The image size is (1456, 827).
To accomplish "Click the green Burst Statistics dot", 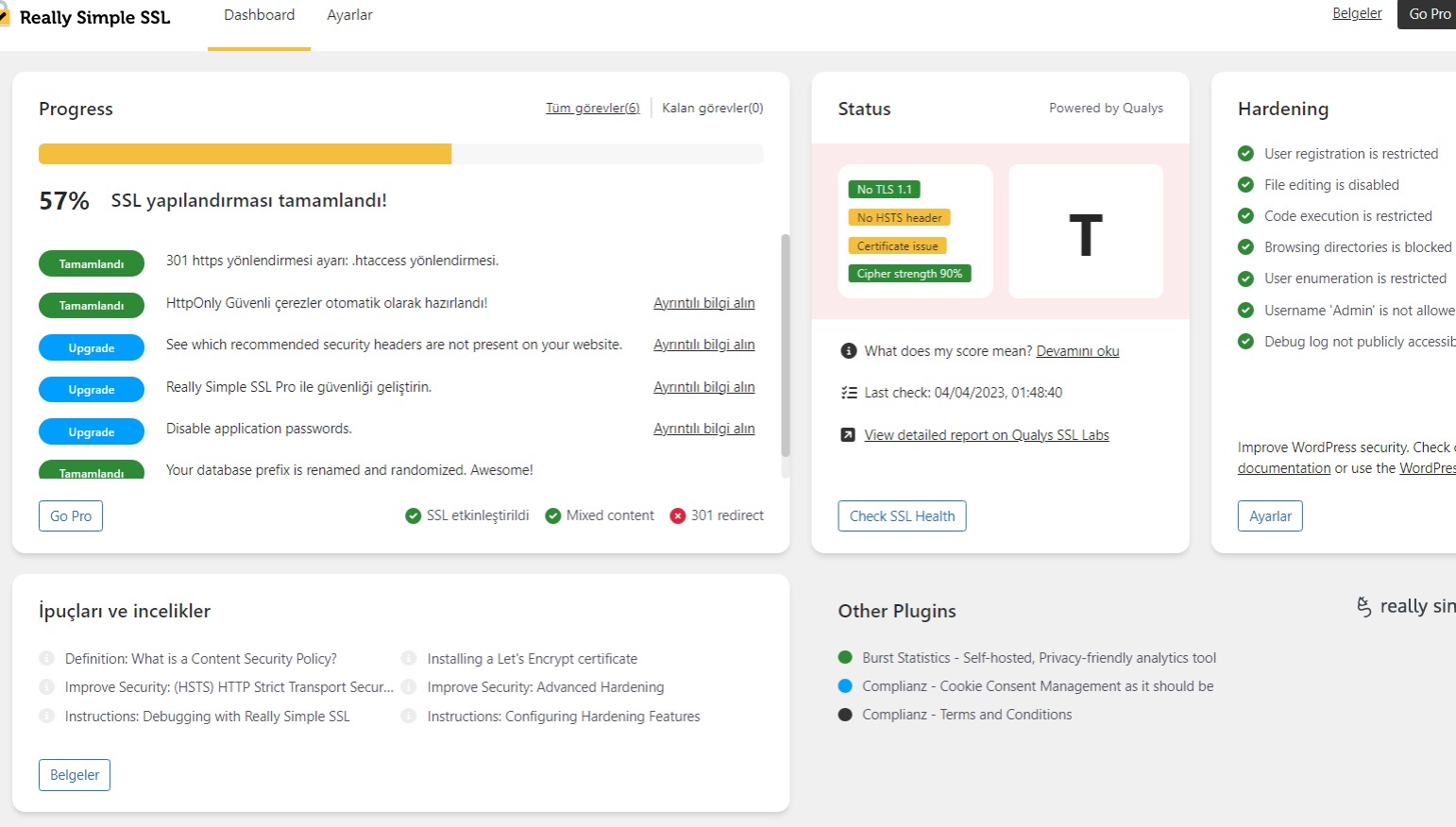I will [845, 658].
